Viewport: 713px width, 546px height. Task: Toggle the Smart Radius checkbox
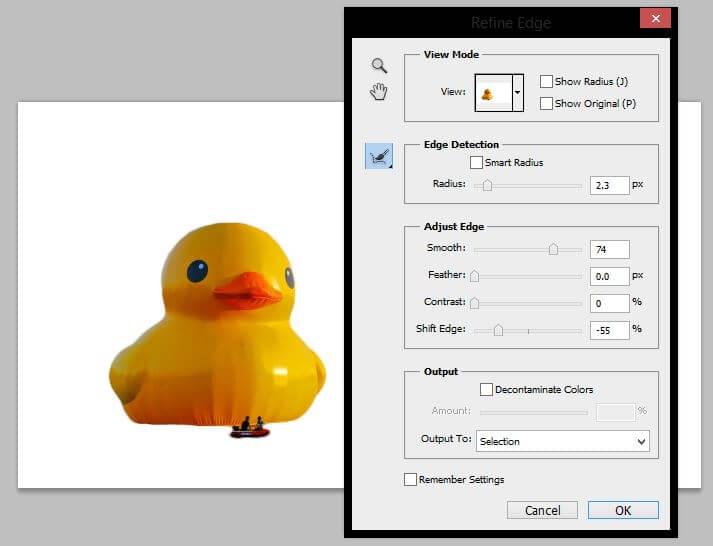(x=476, y=162)
